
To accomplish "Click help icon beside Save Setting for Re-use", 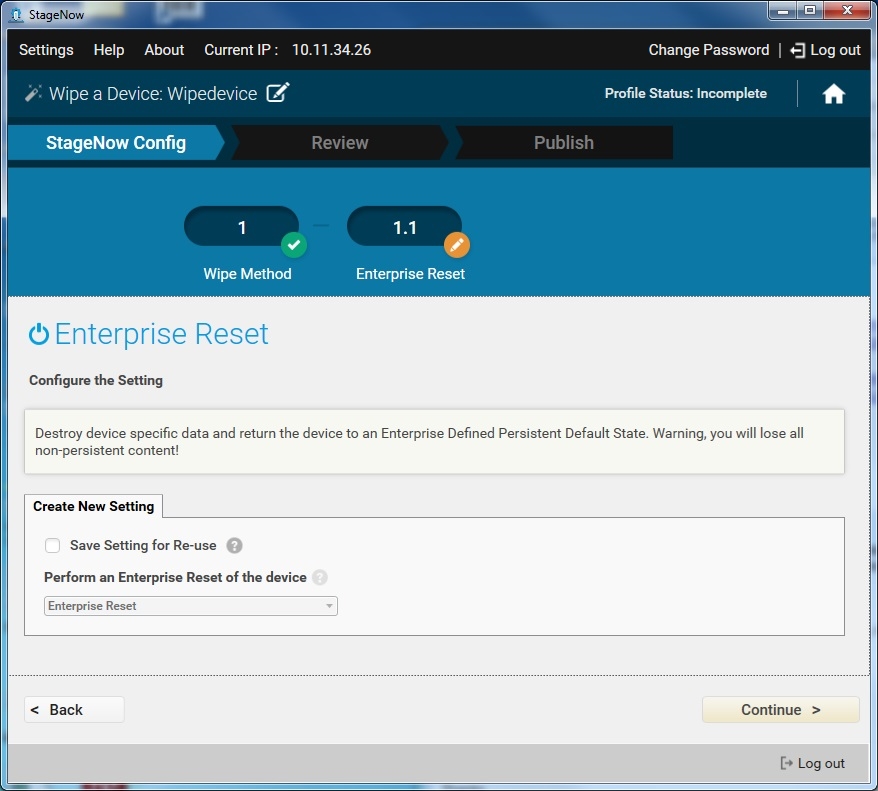I will 234,546.
